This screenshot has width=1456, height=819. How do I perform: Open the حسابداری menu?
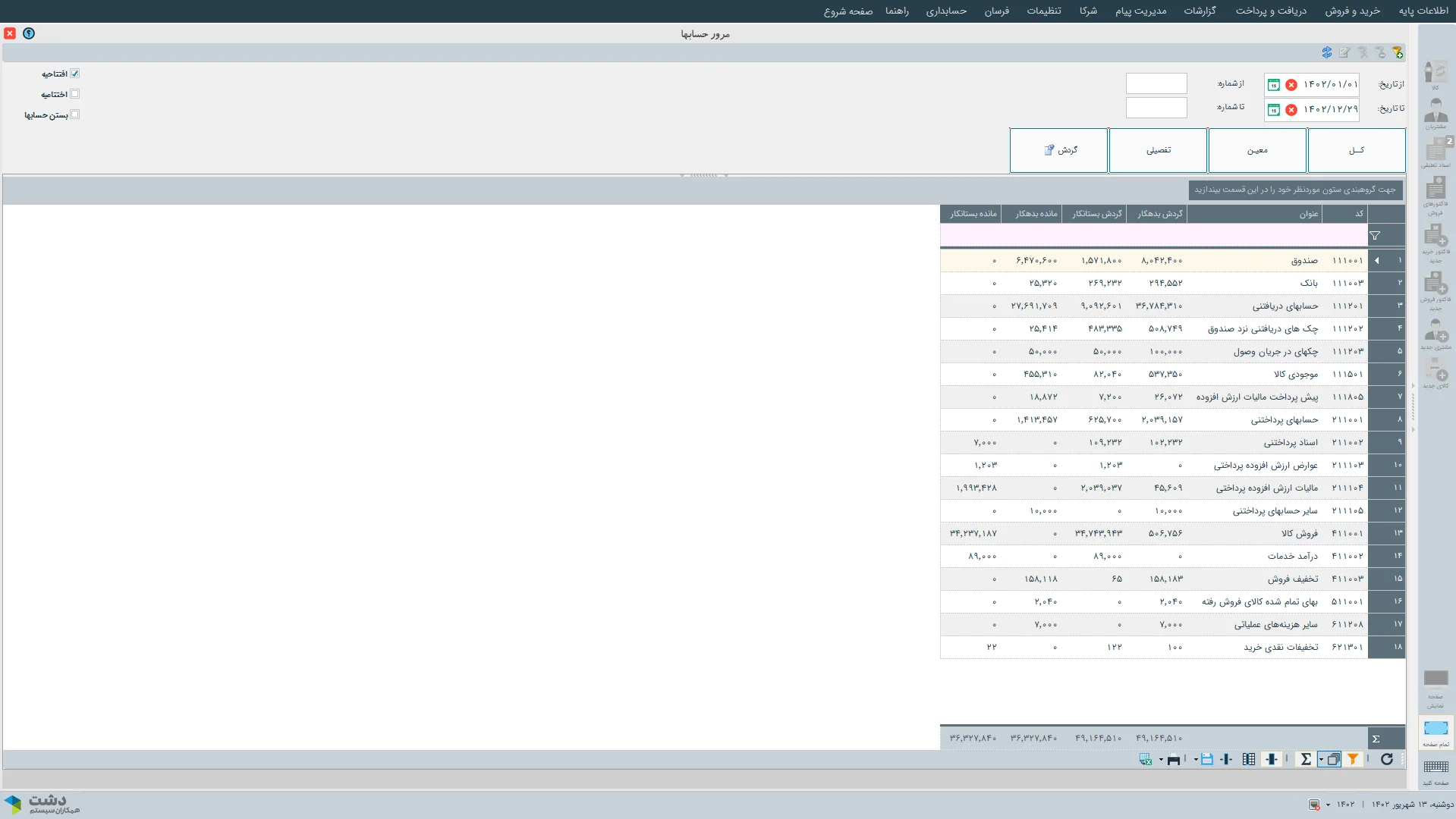point(945,11)
